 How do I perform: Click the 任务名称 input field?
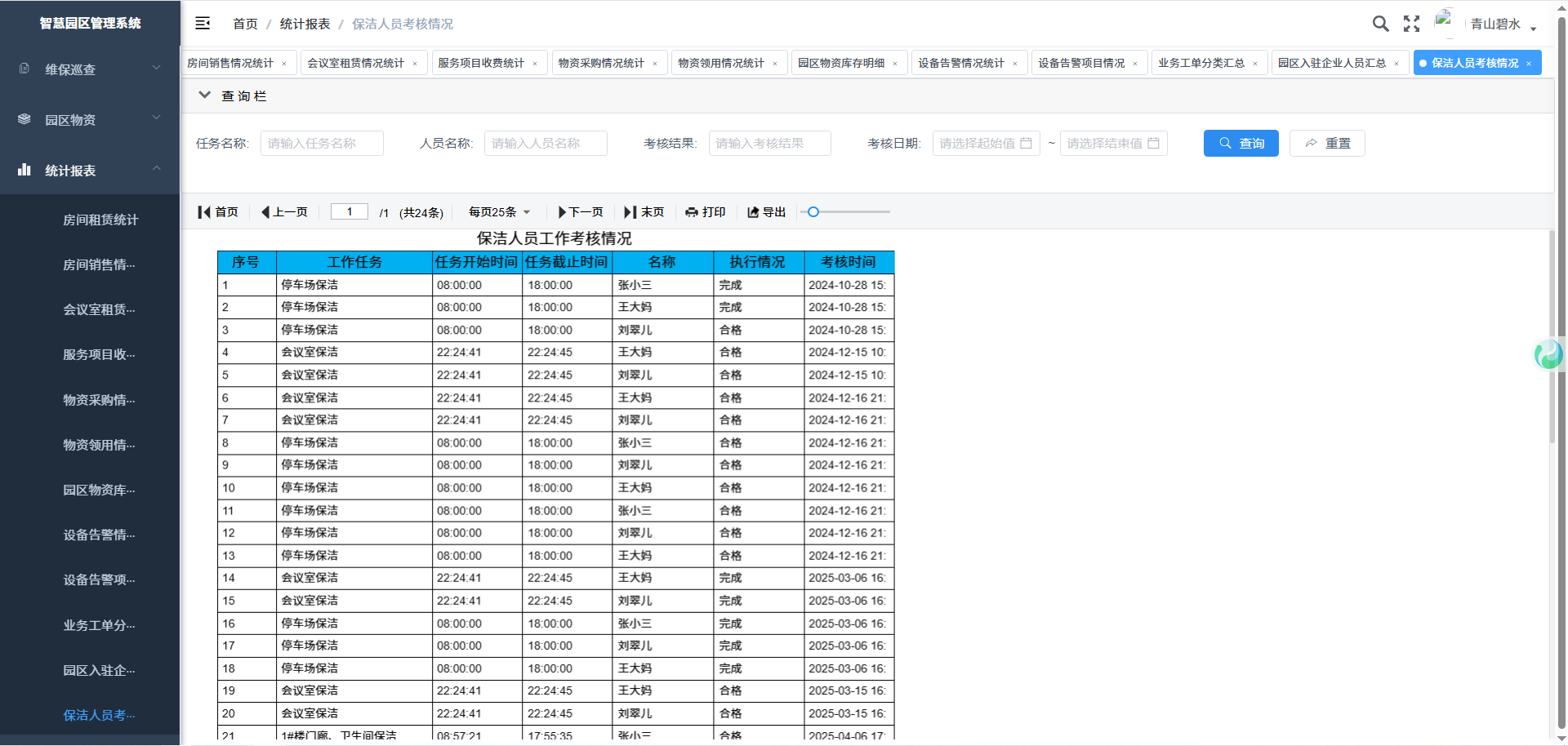322,143
